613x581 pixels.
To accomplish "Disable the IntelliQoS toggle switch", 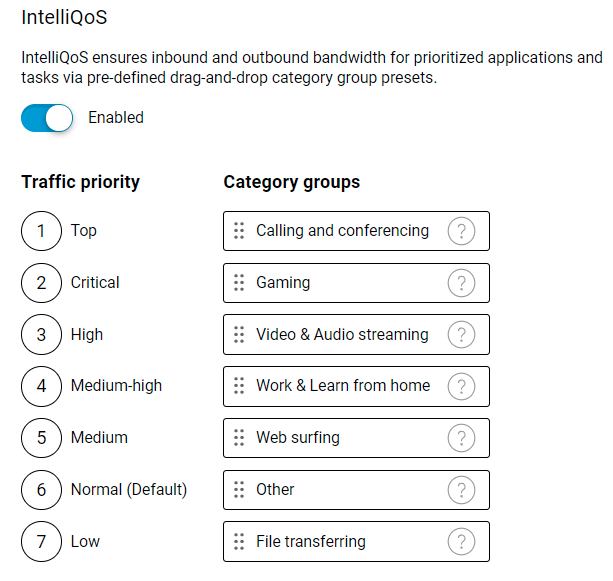I will click(47, 118).
